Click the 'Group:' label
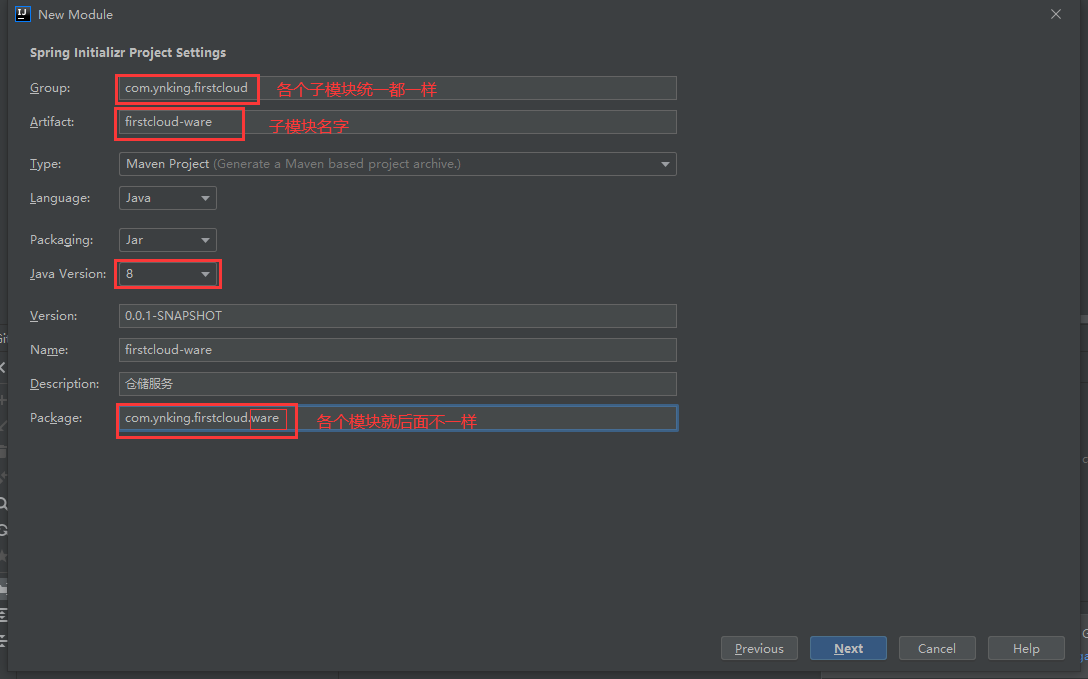This screenshot has width=1088, height=679. (x=50, y=88)
